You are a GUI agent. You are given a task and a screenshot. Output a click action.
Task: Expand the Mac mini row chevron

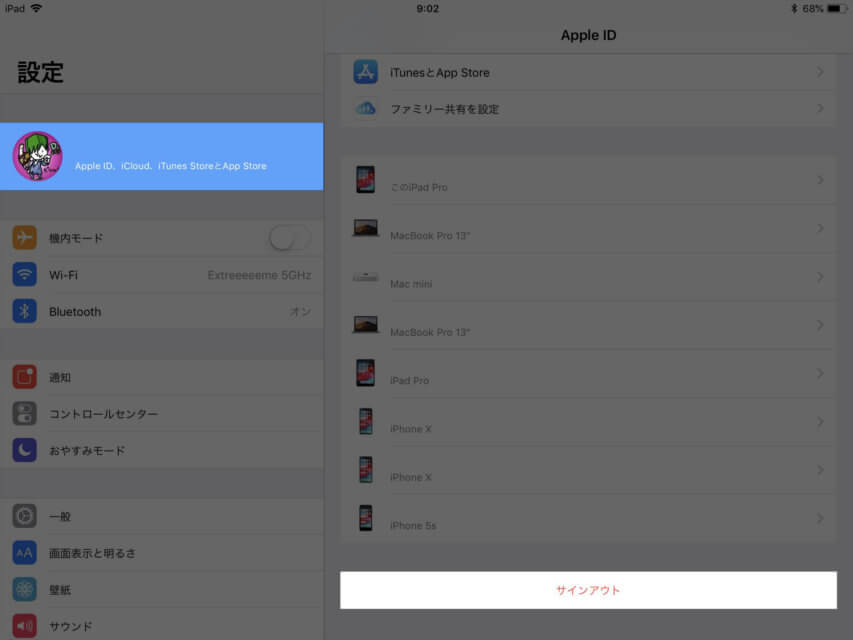pyautogui.click(x=820, y=277)
